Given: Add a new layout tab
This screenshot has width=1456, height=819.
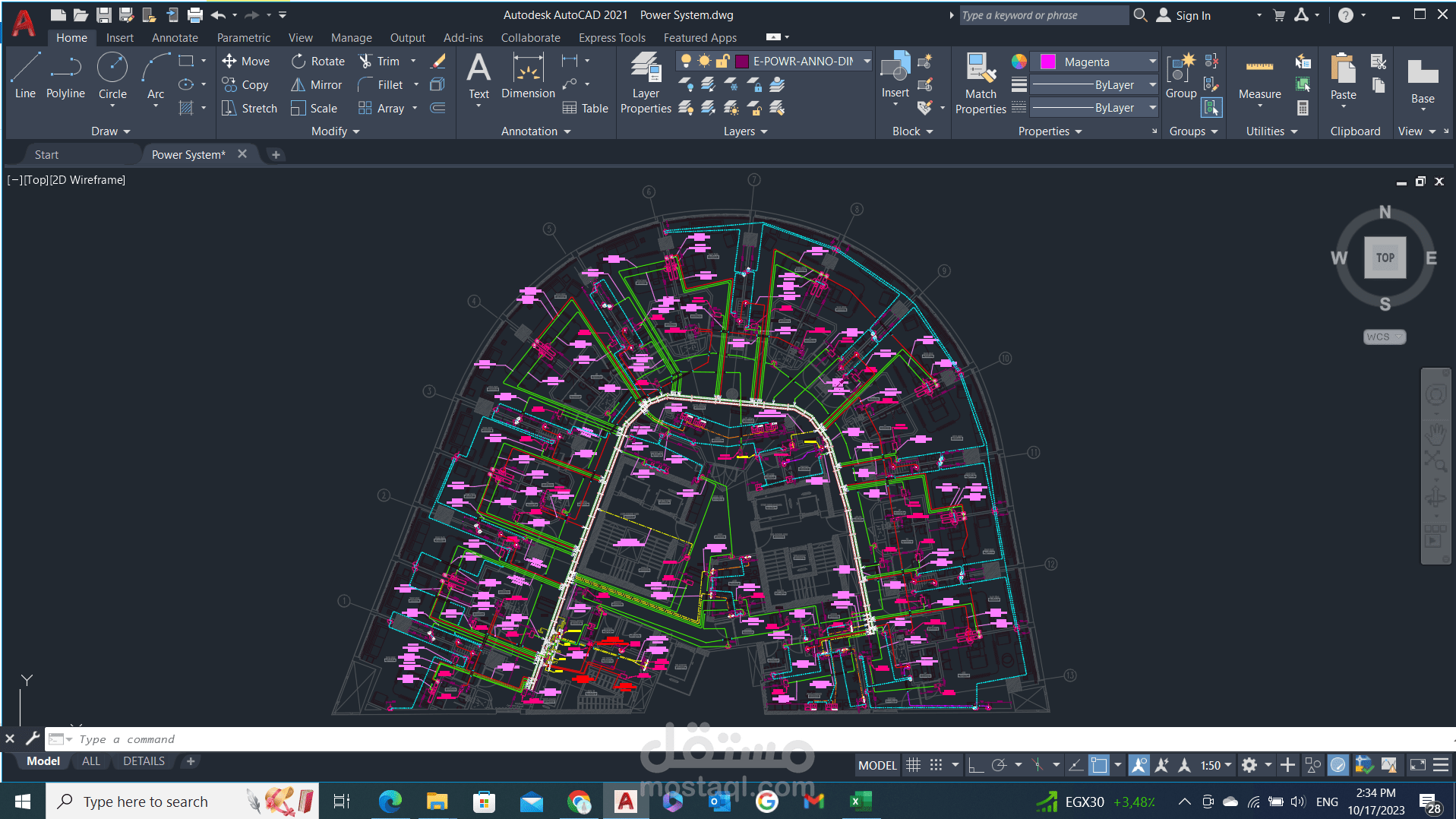Looking at the screenshot, I should pos(191,761).
